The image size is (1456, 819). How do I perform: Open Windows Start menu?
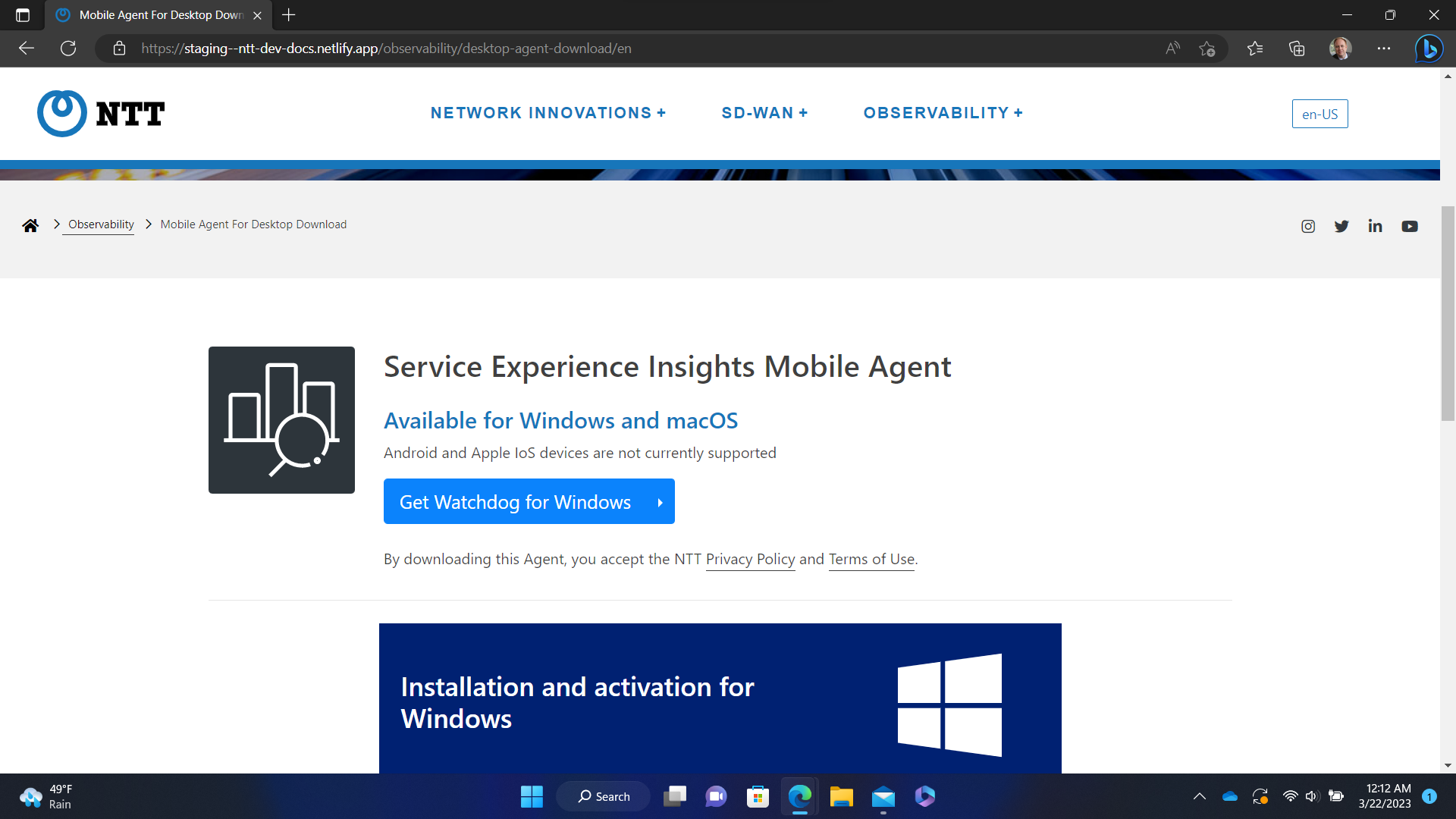click(x=532, y=796)
